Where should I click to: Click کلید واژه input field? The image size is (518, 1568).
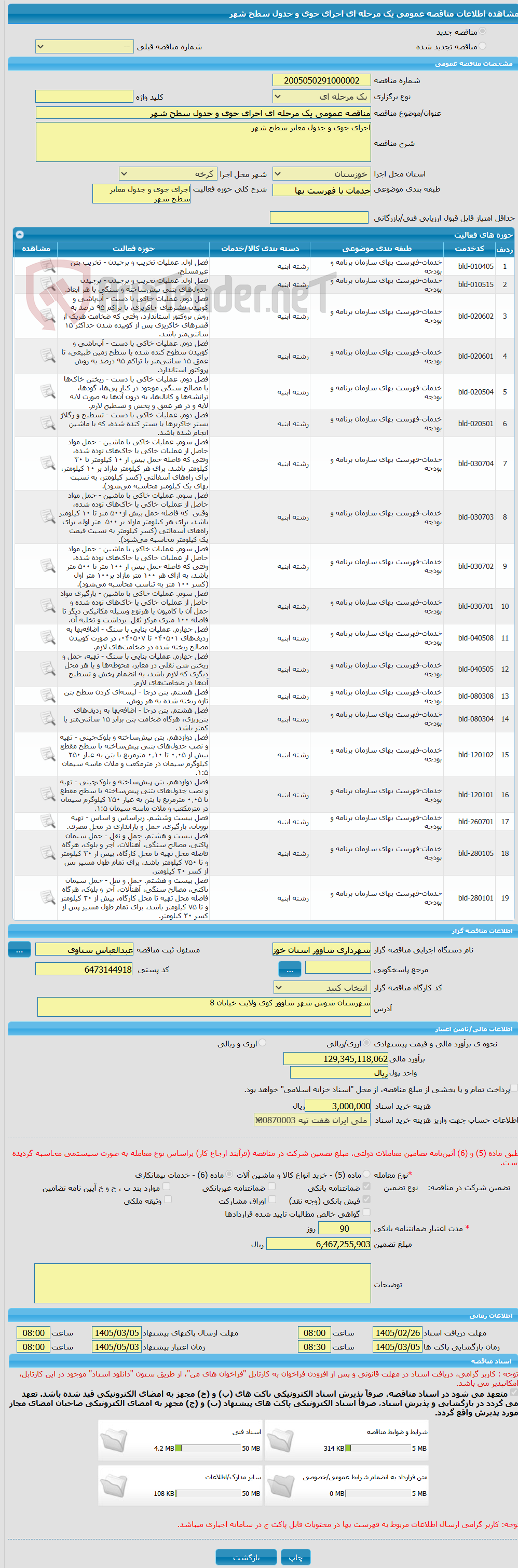click(x=84, y=96)
